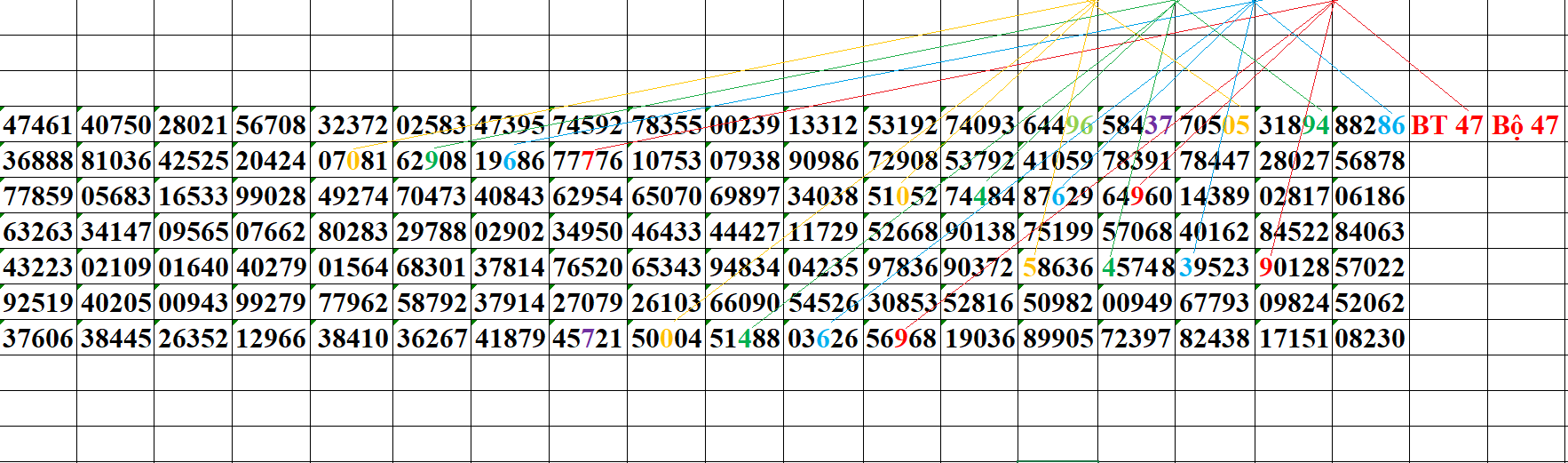Click cell 45721 with purple digit
Image resolution: width=1568 pixels, height=463 pixels.
tap(588, 339)
